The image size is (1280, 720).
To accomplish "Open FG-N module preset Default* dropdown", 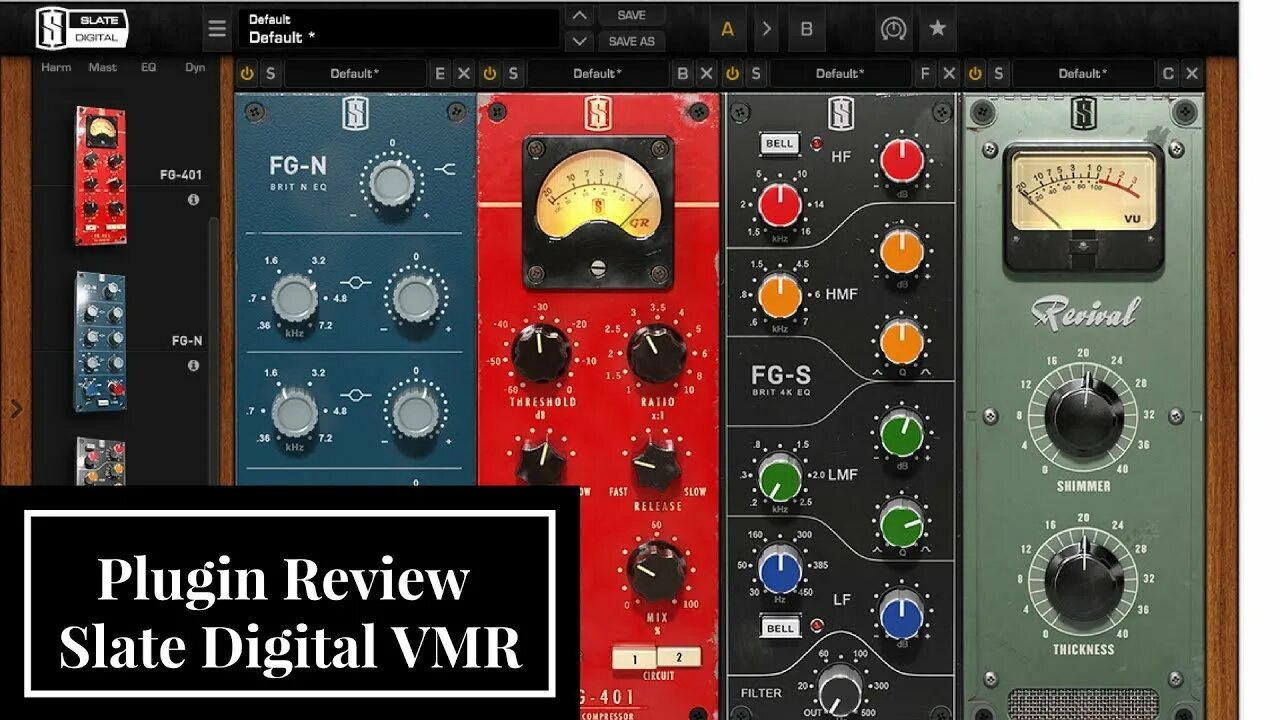I will tap(355, 73).
